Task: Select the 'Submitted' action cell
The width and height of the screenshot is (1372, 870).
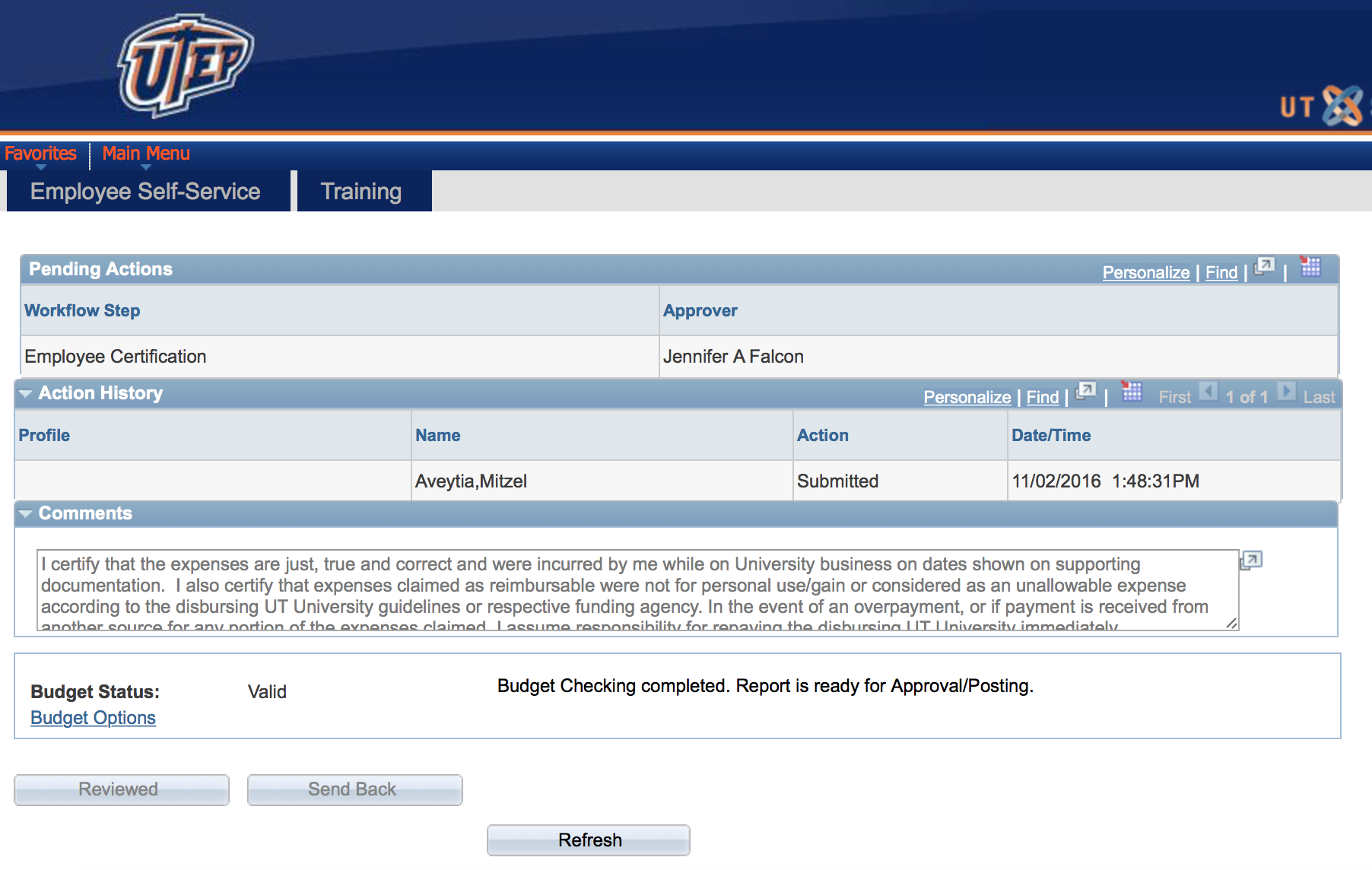Action: (900, 481)
